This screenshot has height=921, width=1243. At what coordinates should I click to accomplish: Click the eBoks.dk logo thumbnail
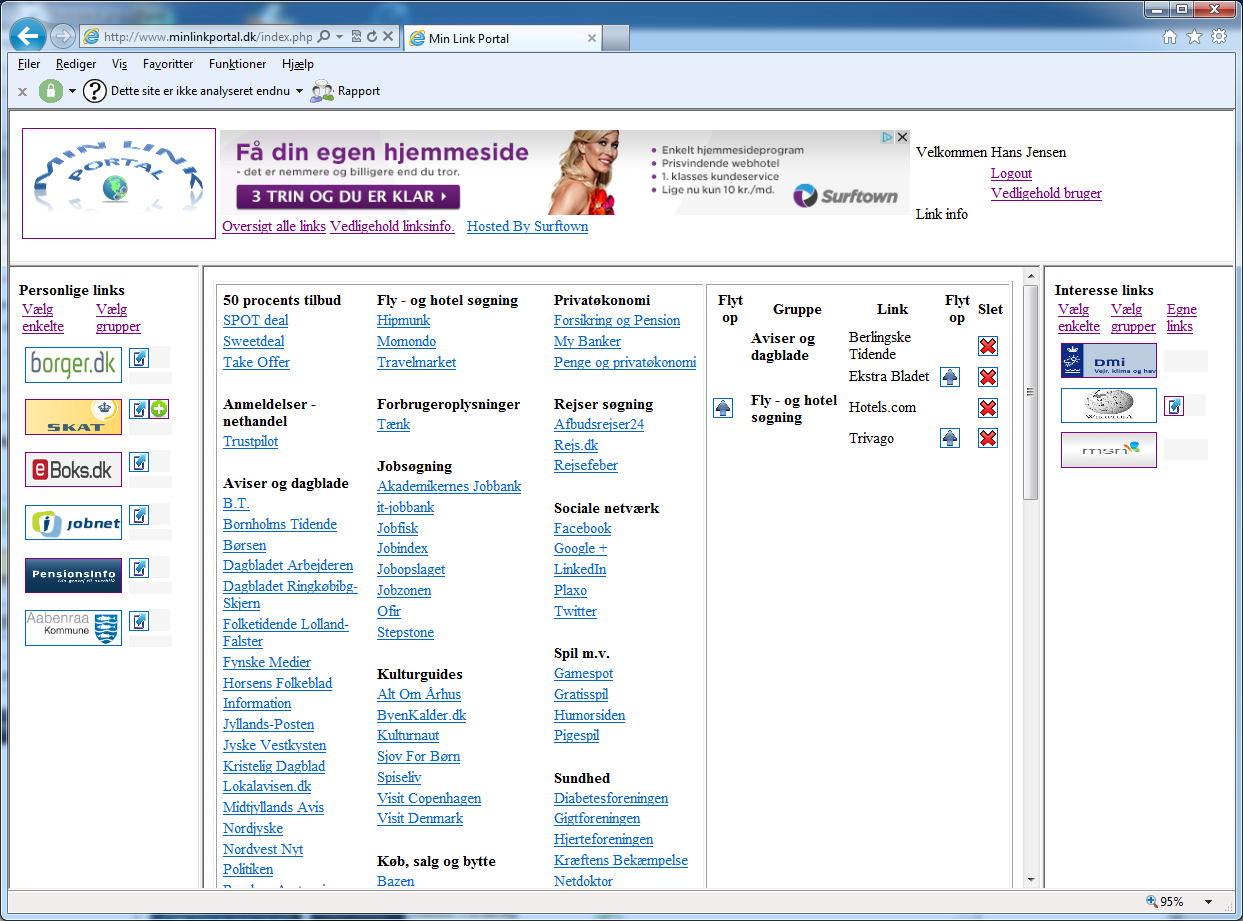(73, 470)
